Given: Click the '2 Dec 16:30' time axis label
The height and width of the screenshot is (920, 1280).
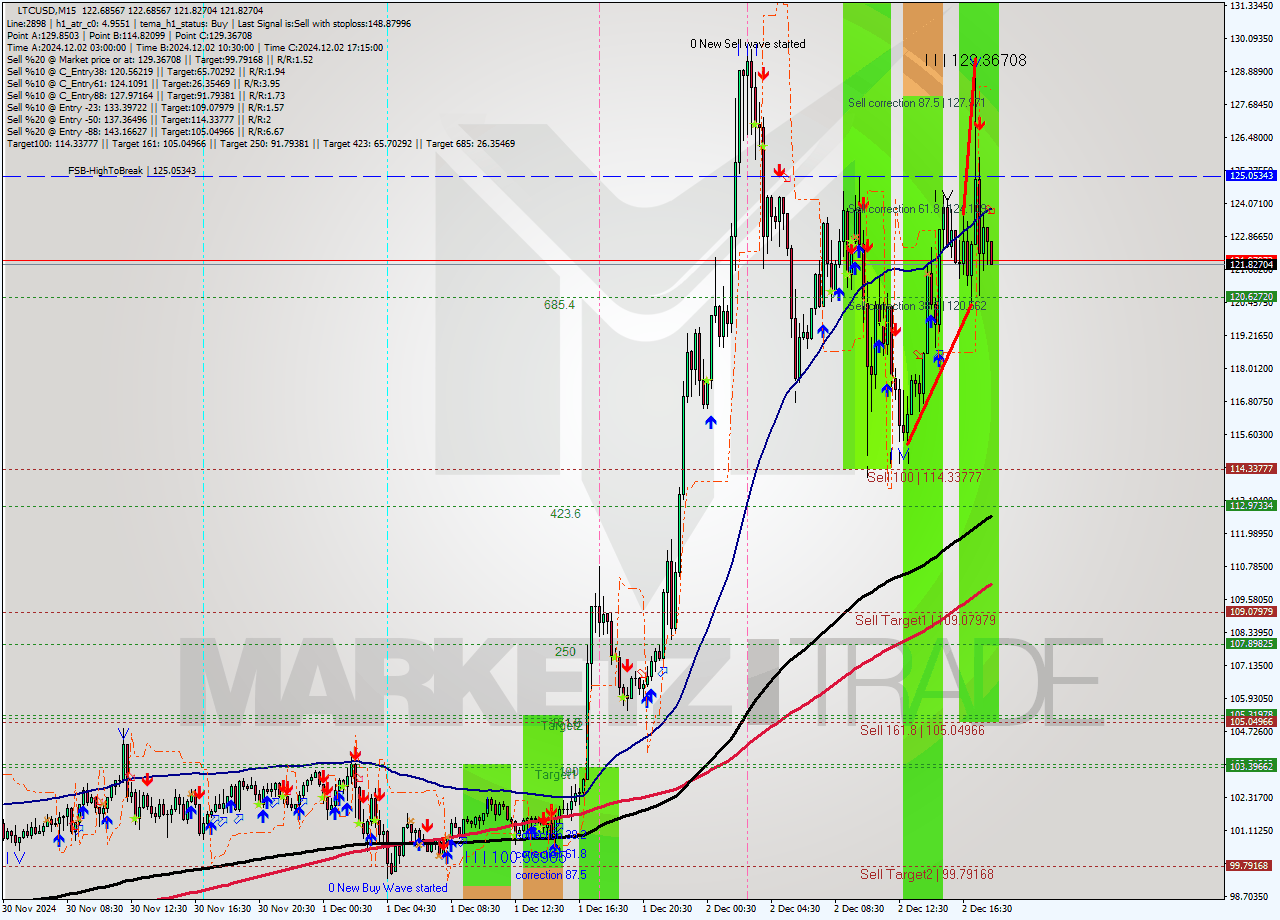Looking at the screenshot, I should click(988, 909).
